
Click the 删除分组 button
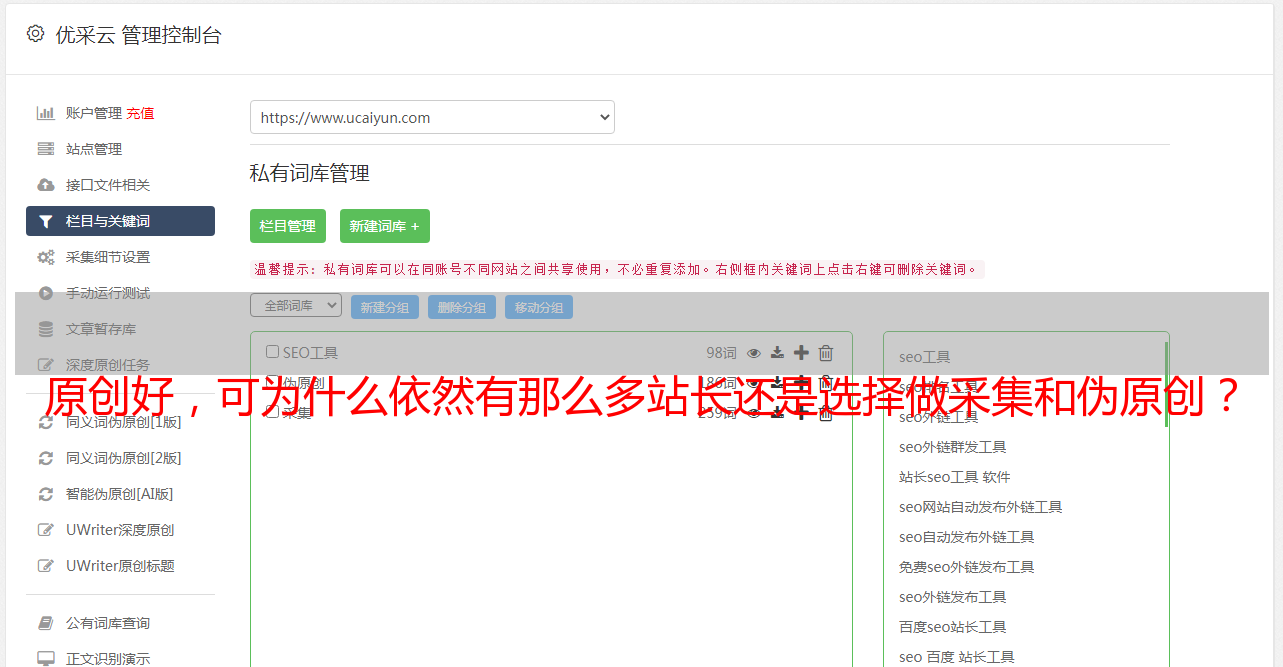pos(462,307)
